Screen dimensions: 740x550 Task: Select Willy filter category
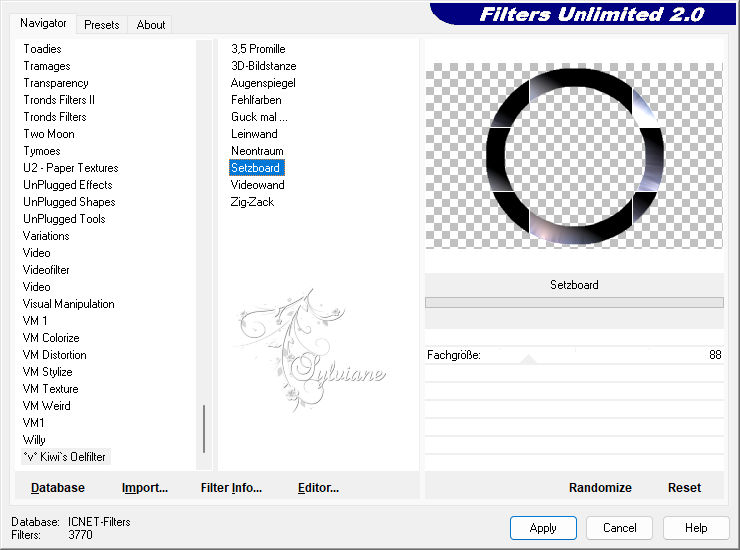(34, 440)
